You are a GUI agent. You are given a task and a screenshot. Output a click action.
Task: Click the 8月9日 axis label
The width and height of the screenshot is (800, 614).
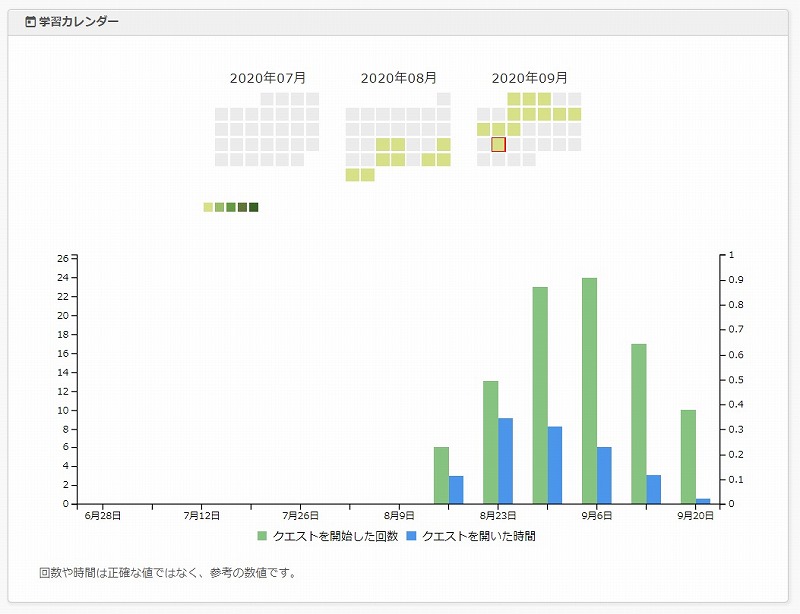tap(399, 516)
